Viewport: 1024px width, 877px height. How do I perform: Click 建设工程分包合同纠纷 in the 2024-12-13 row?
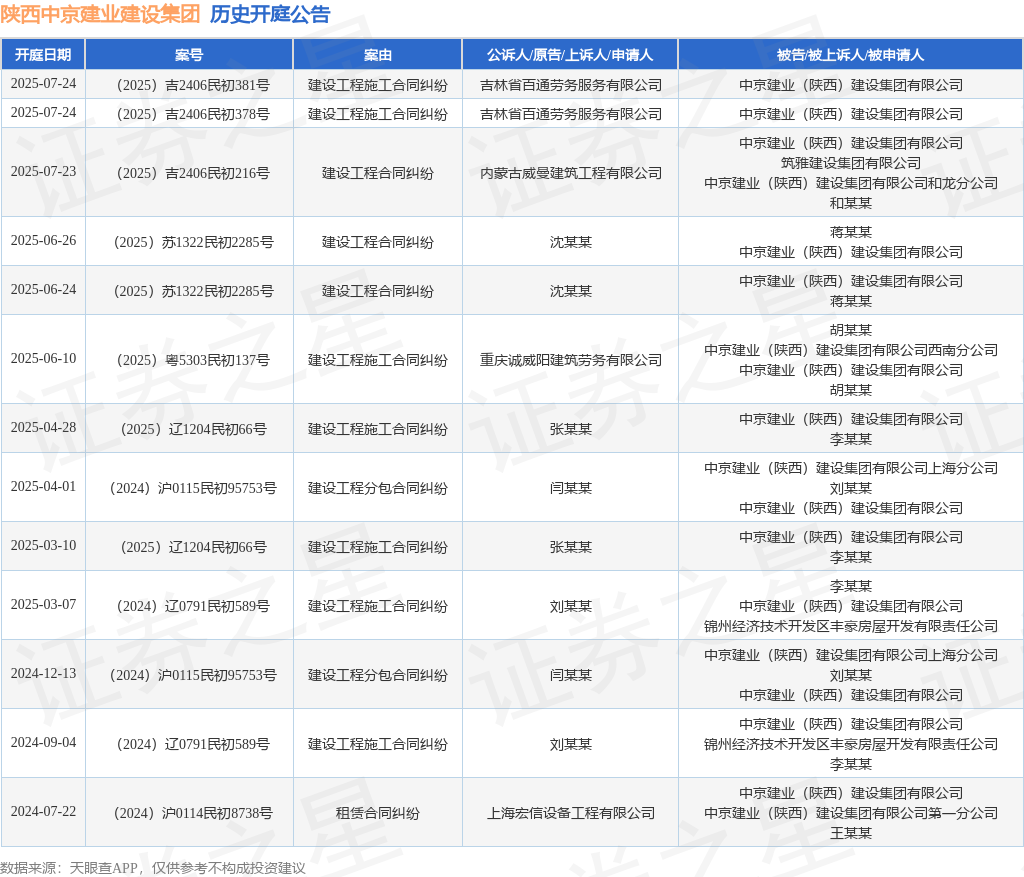(377, 675)
